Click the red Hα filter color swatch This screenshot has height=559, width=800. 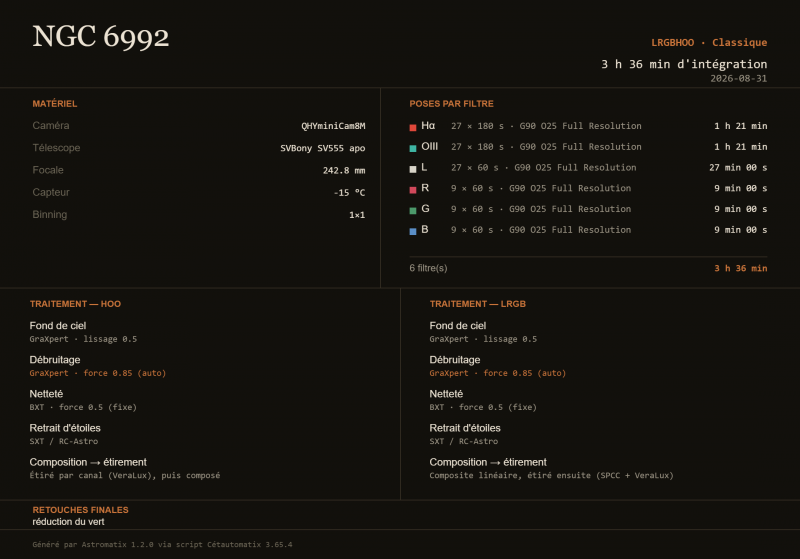pyautogui.click(x=413, y=128)
